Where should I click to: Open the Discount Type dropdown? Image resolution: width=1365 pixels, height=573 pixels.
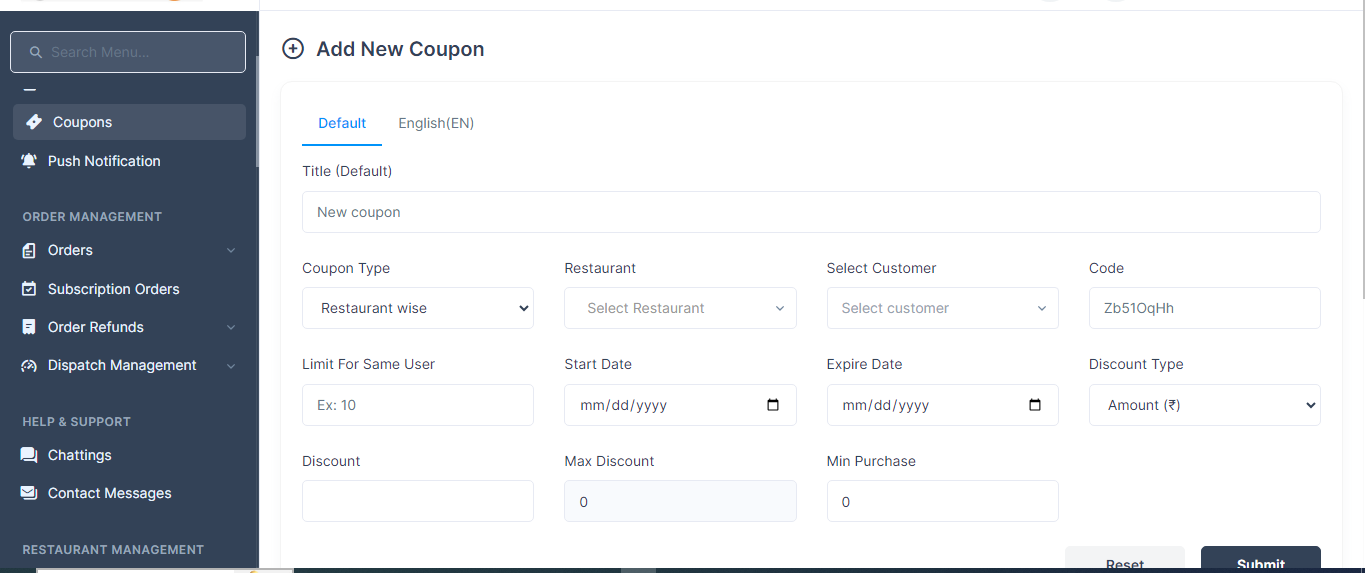tap(1204, 405)
